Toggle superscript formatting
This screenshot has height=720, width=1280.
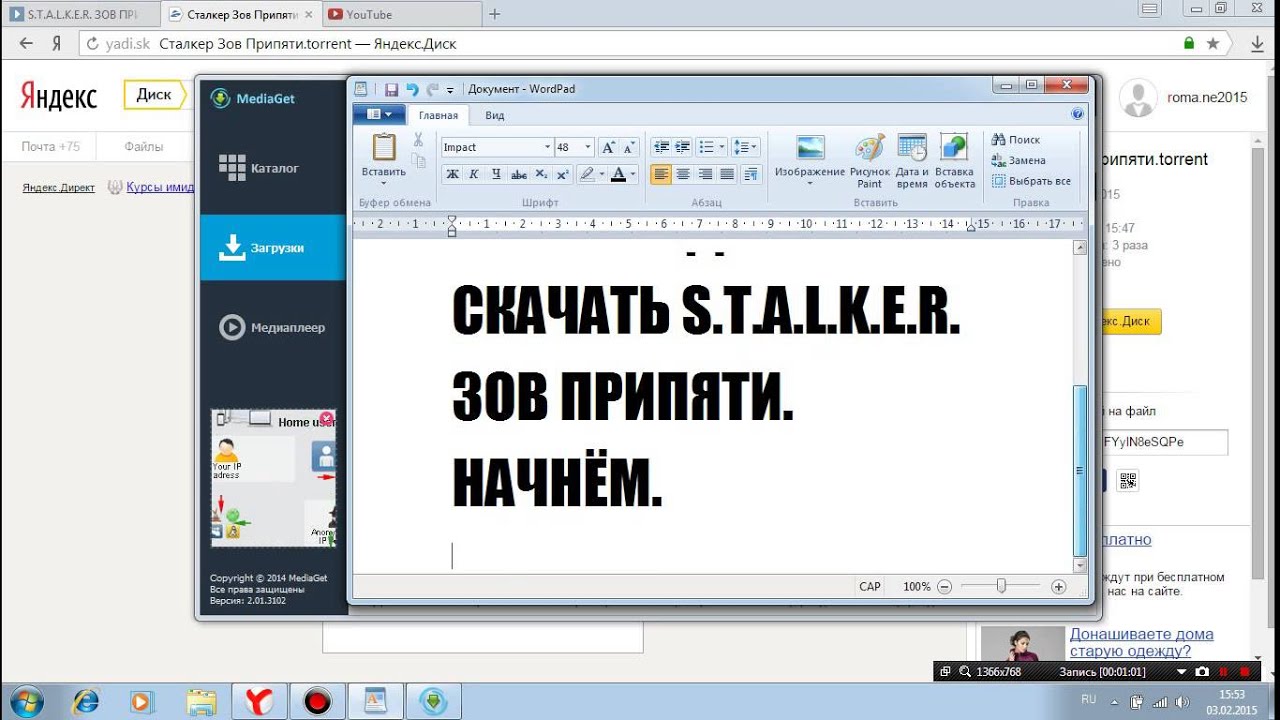click(x=562, y=174)
